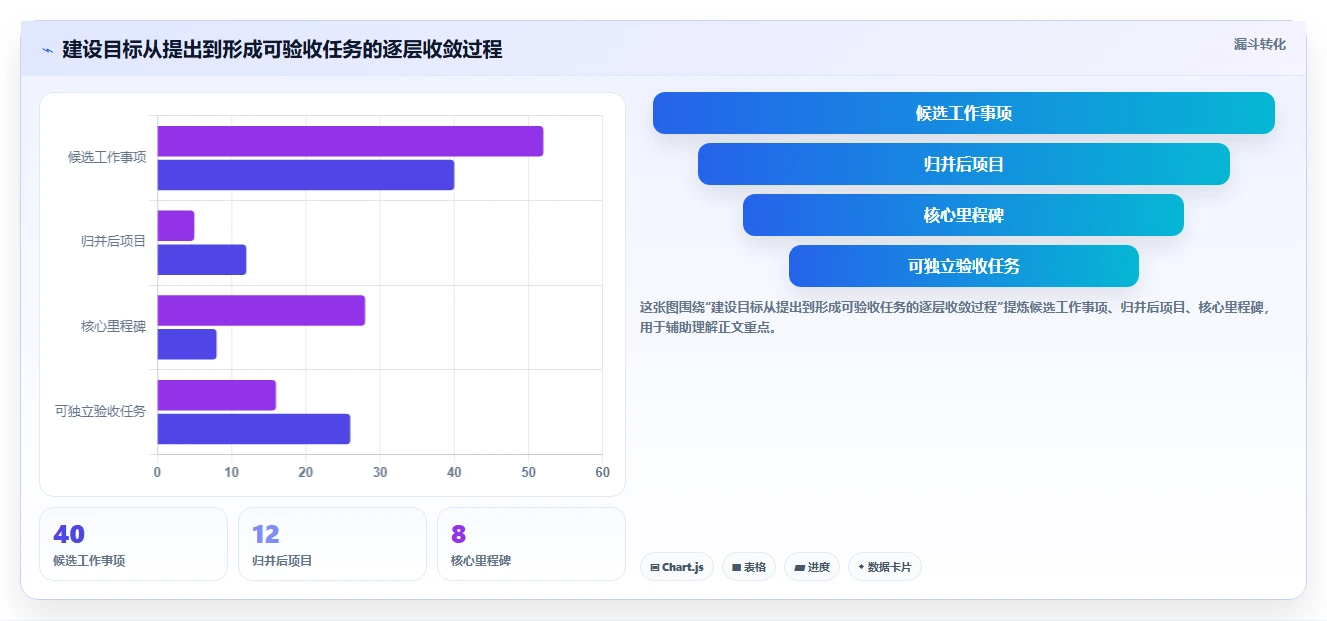The image size is (1327, 621).
Task: Select the 可独立验收任务 funnel stage
Action: click(964, 266)
